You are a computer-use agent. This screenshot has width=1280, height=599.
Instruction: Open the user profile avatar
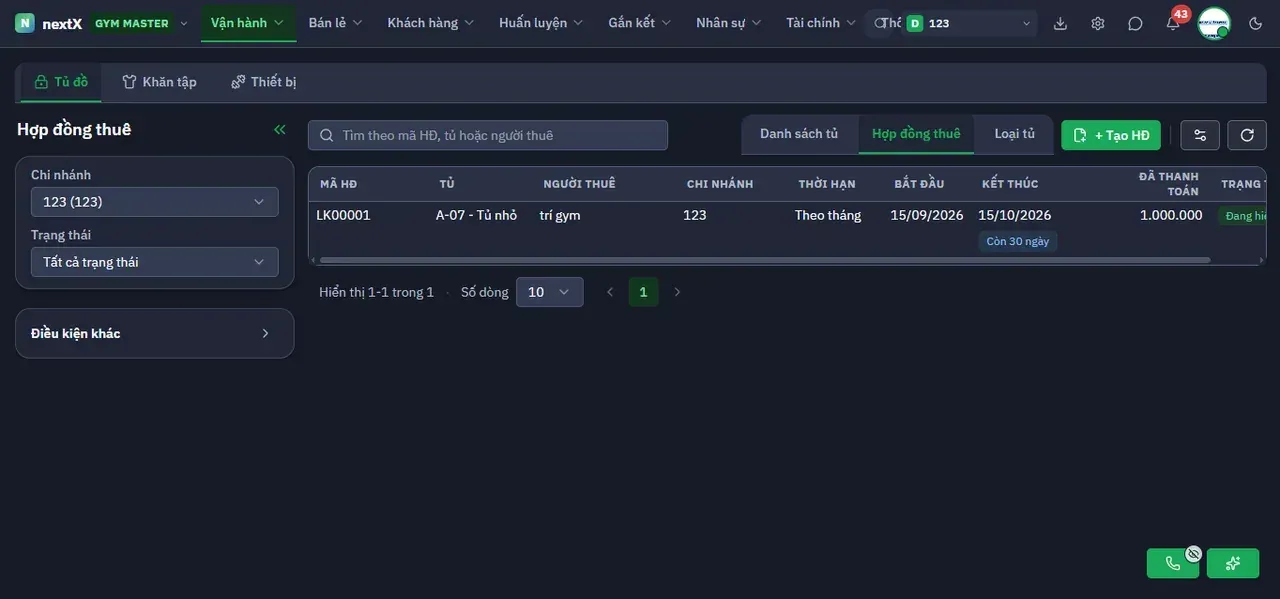(x=1214, y=23)
